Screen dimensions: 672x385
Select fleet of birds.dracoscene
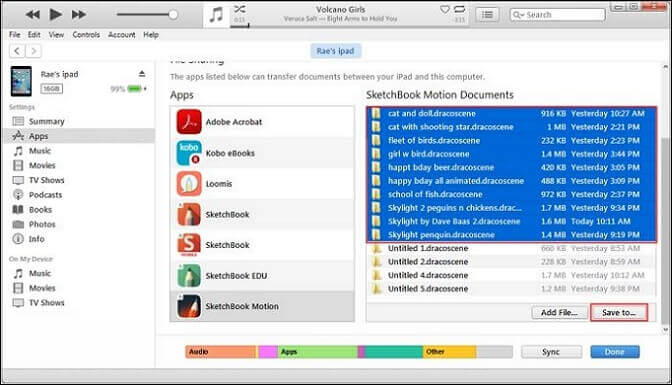coord(511,141)
